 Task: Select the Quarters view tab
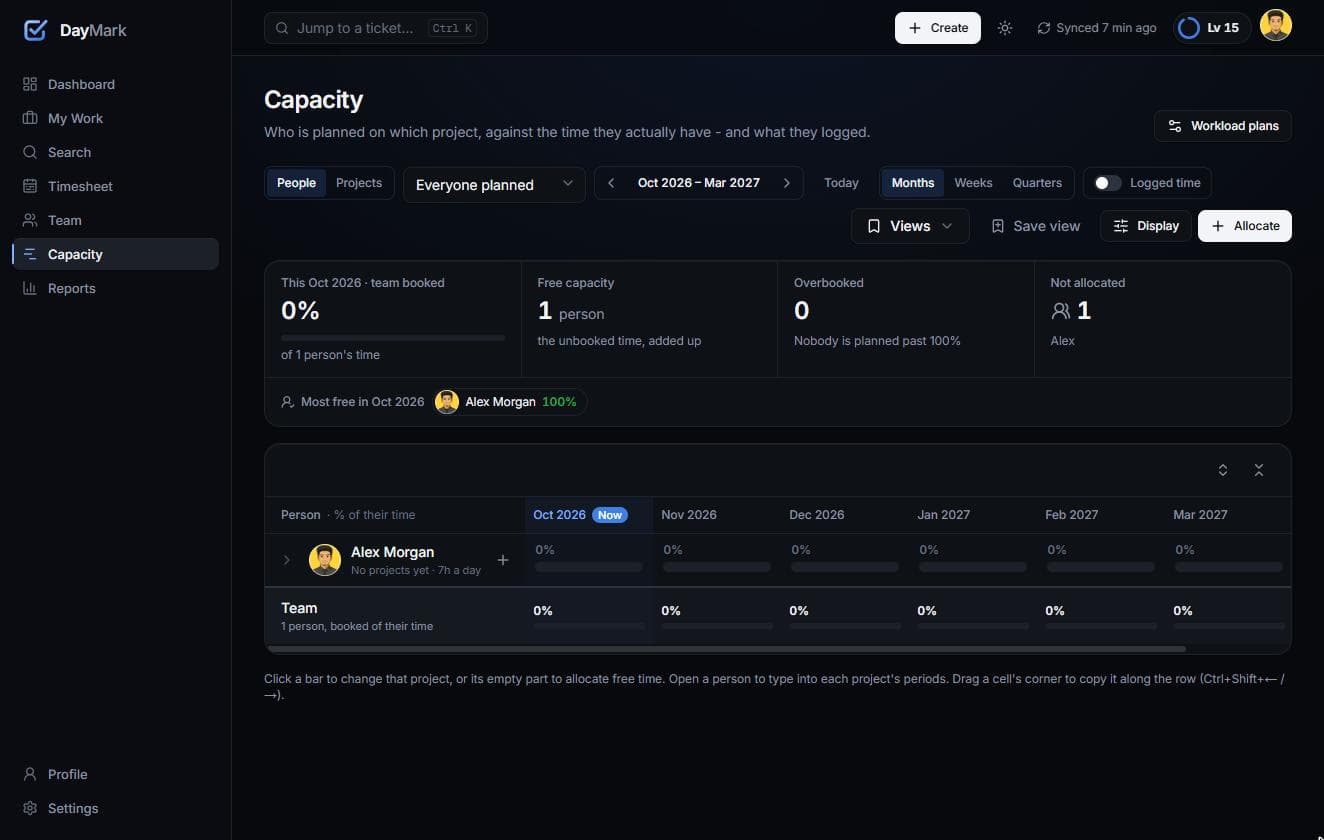[1037, 183]
